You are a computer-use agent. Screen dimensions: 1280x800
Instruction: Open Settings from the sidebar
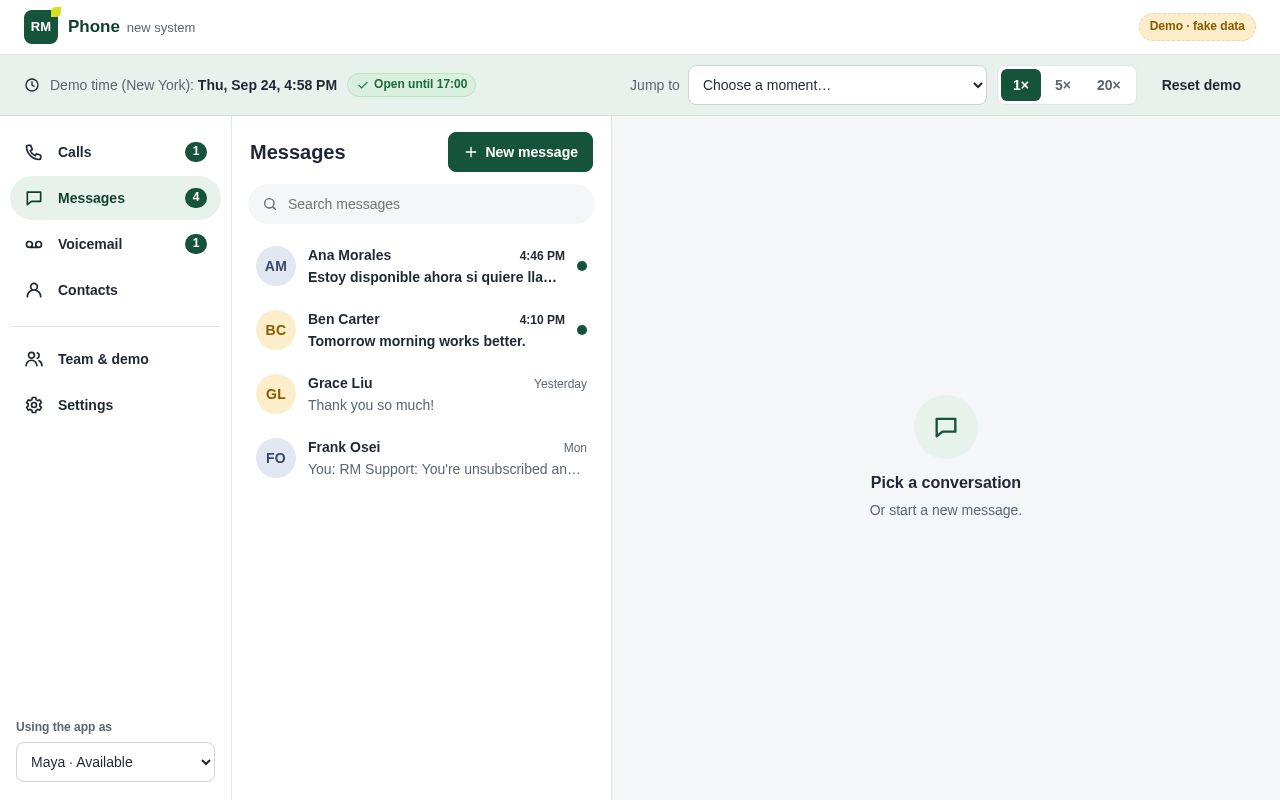[x=115, y=405]
